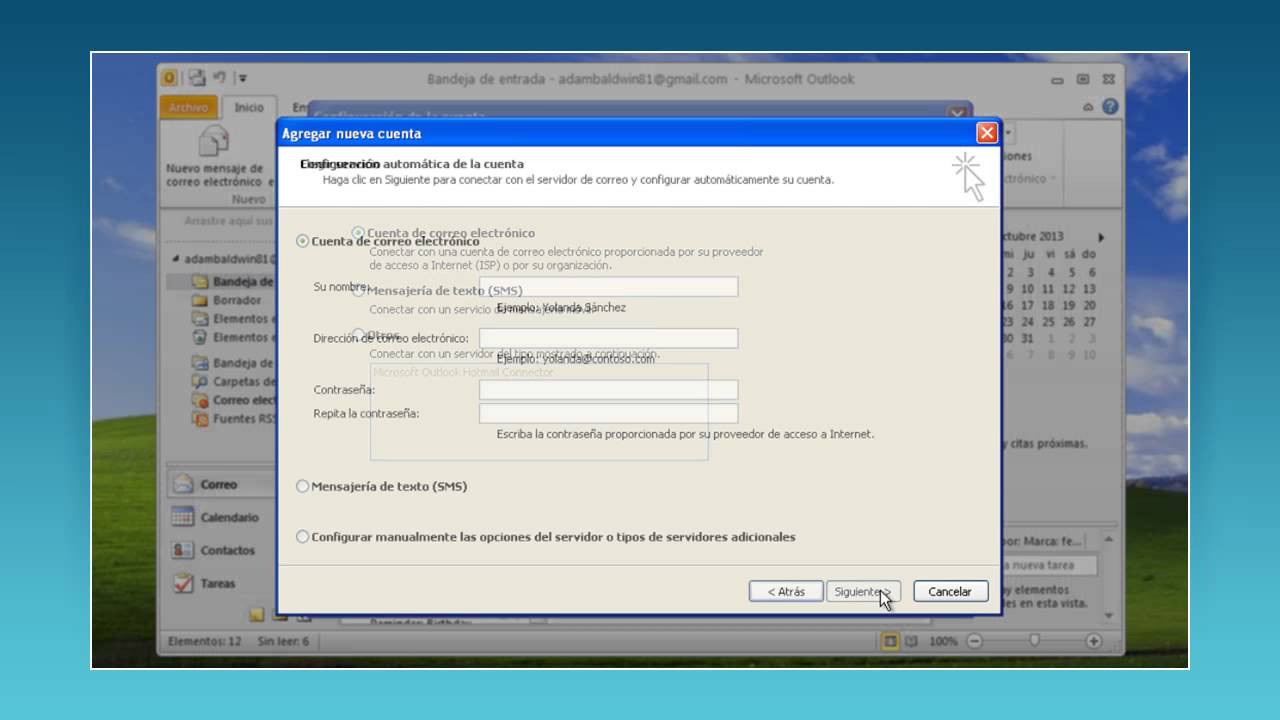Click the Notes icon below Tareas
The image size is (1280, 720).
tap(257, 614)
